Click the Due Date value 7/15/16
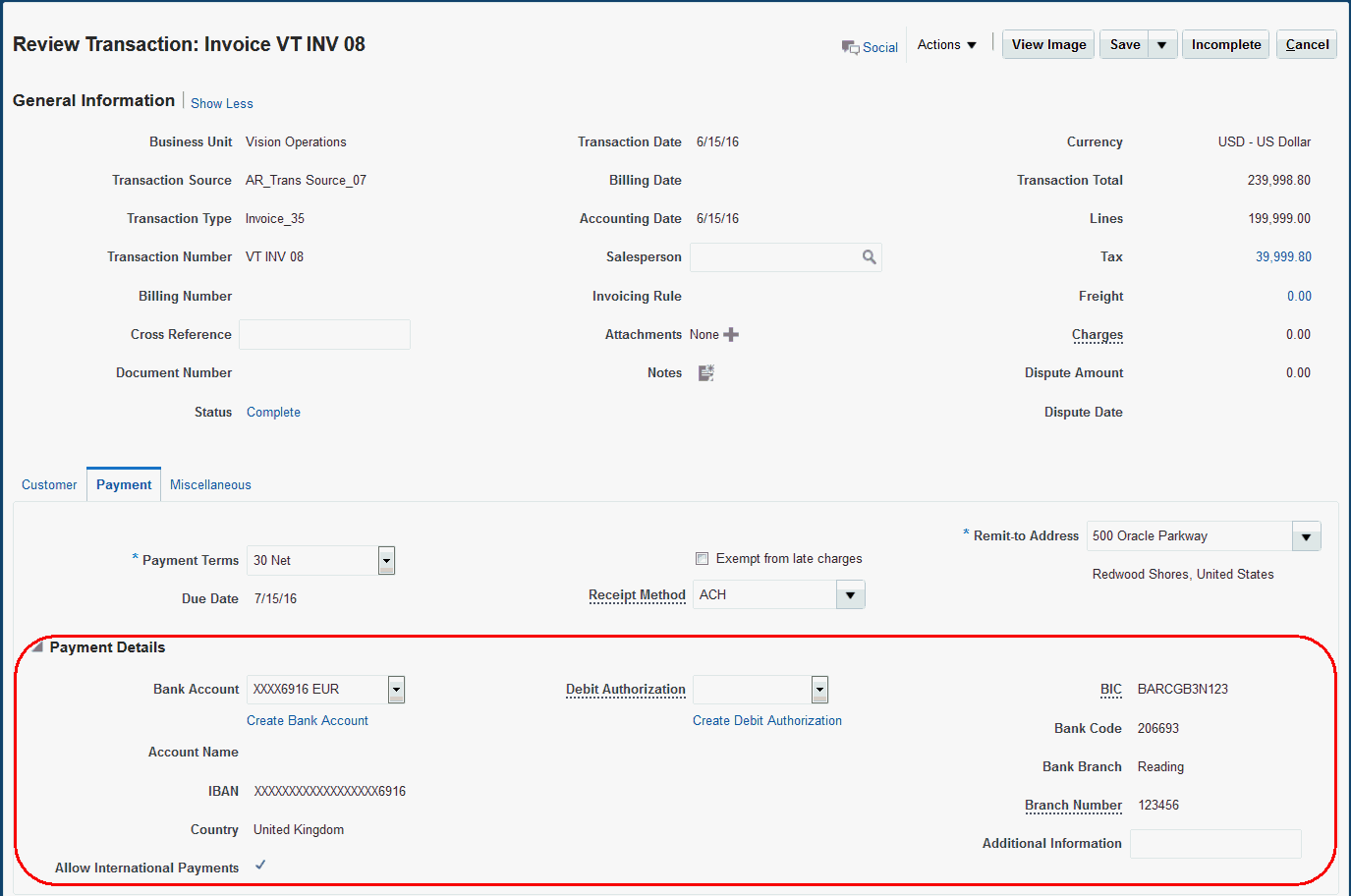Screen dimensions: 1351x896 [275, 599]
